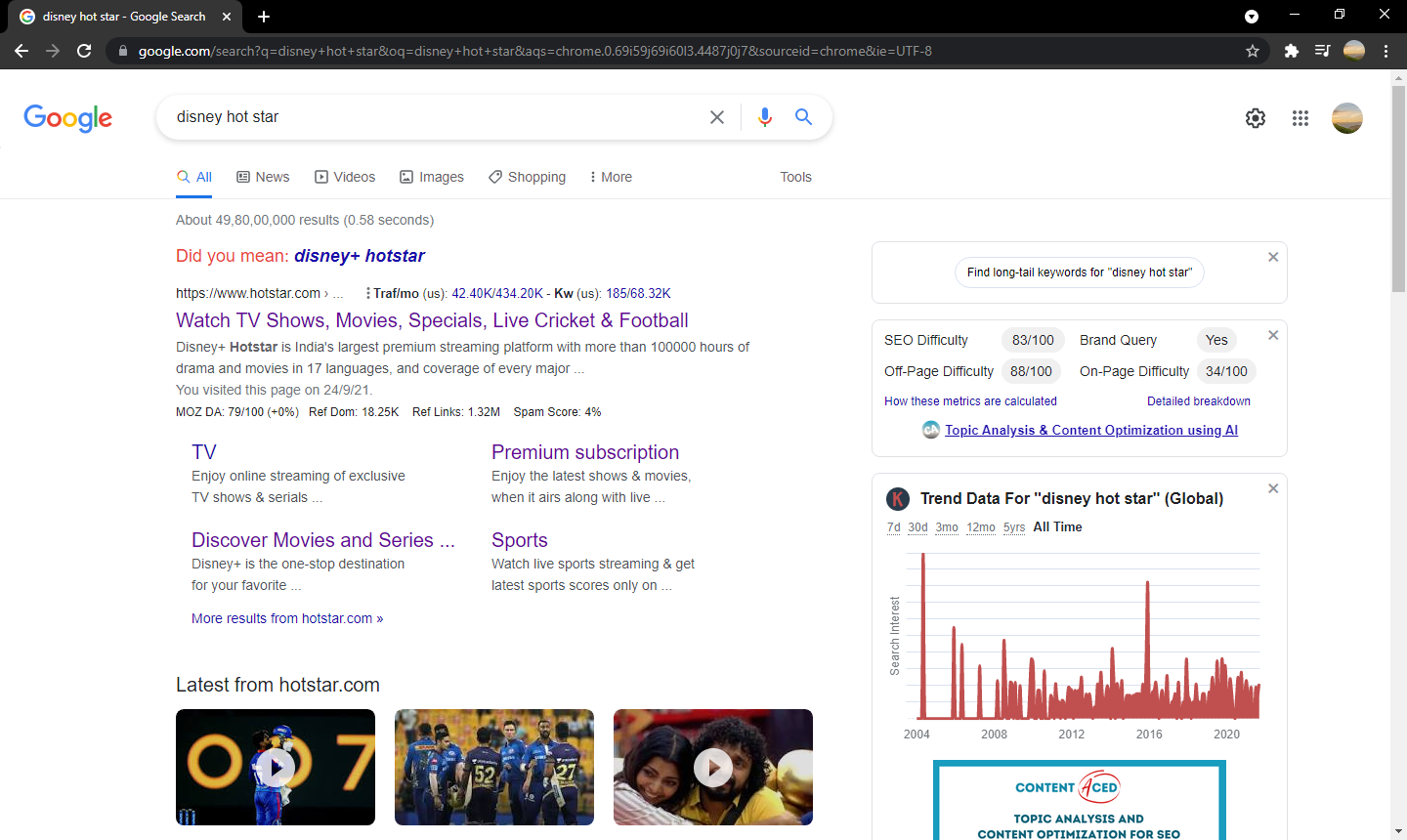The image size is (1407, 840).
Task: Expand the More search categories menu
Action: tap(611, 177)
